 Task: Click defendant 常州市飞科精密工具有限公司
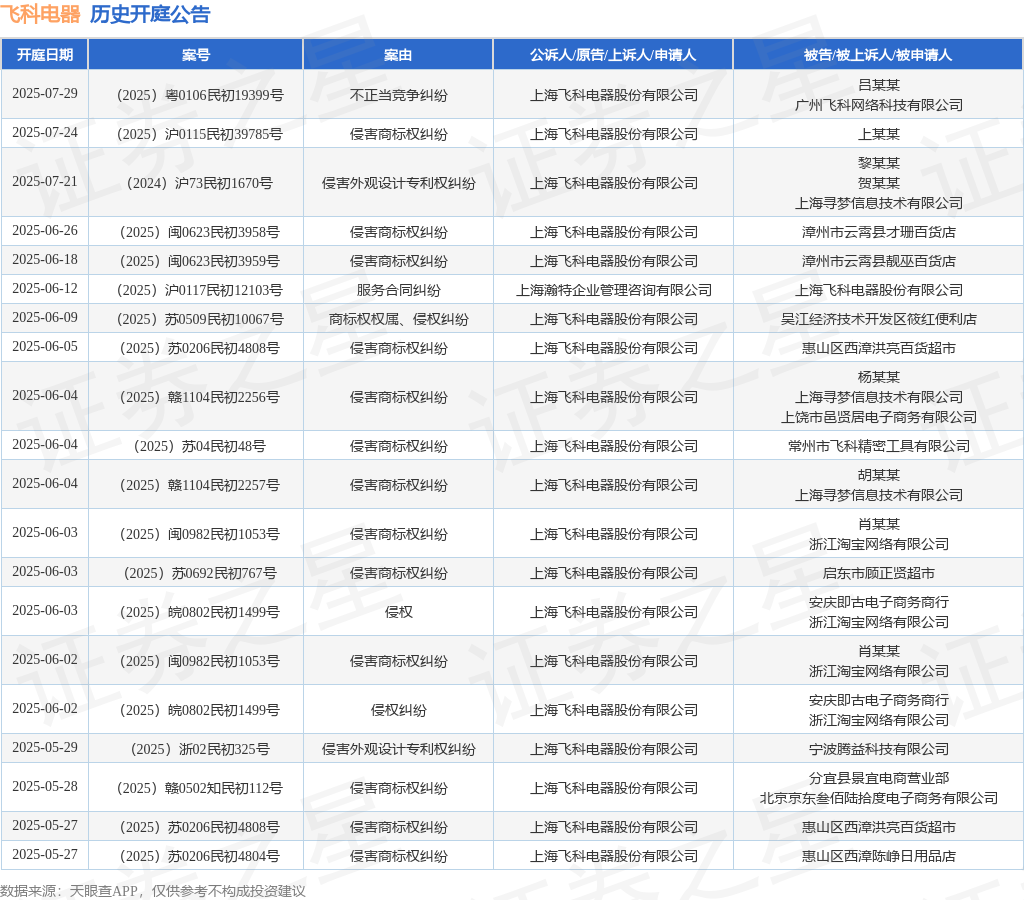click(878, 446)
